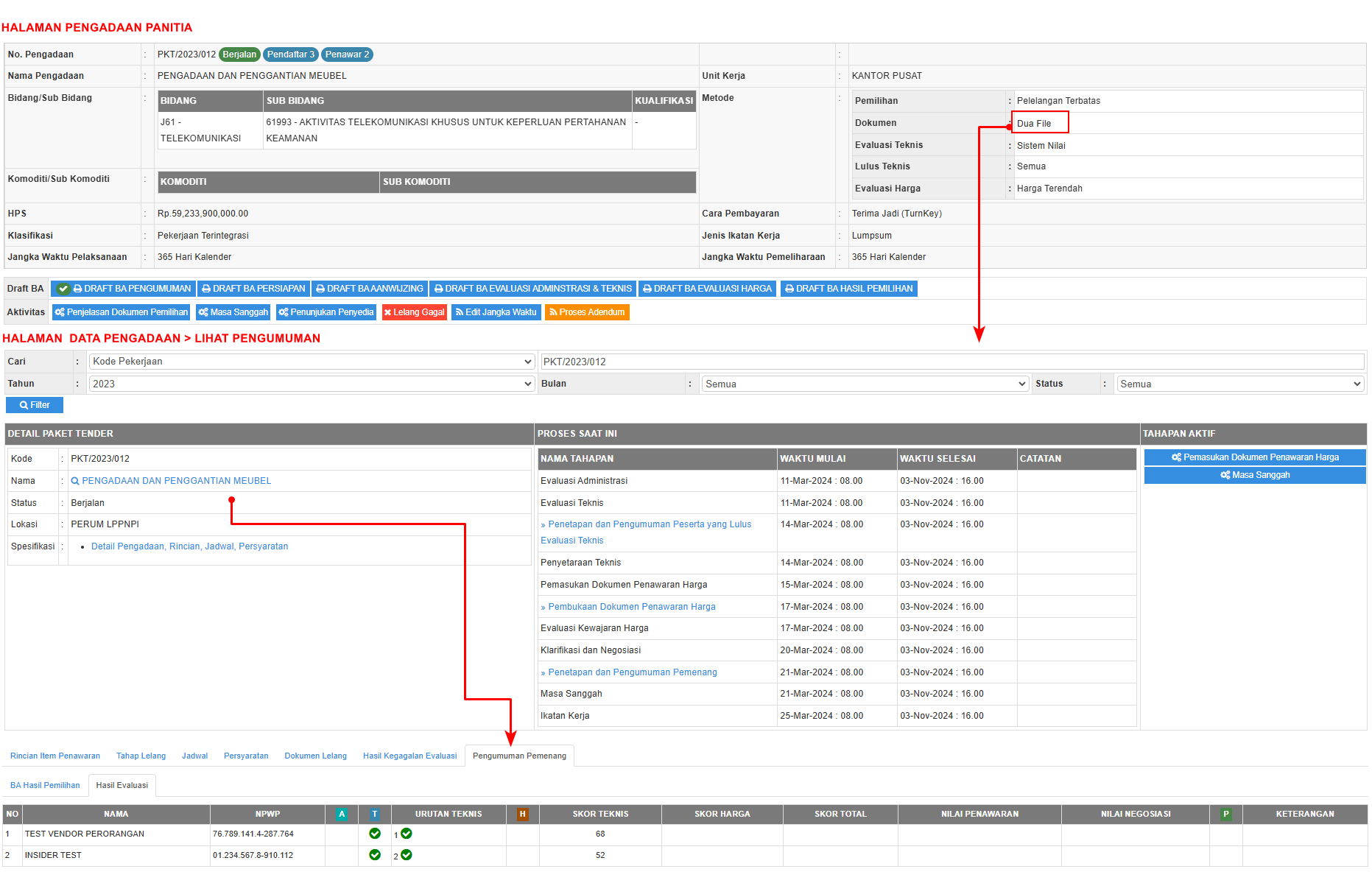Click the orange H column header icon
The height and width of the screenshot is (883, 1372).
tap(522, 814)
